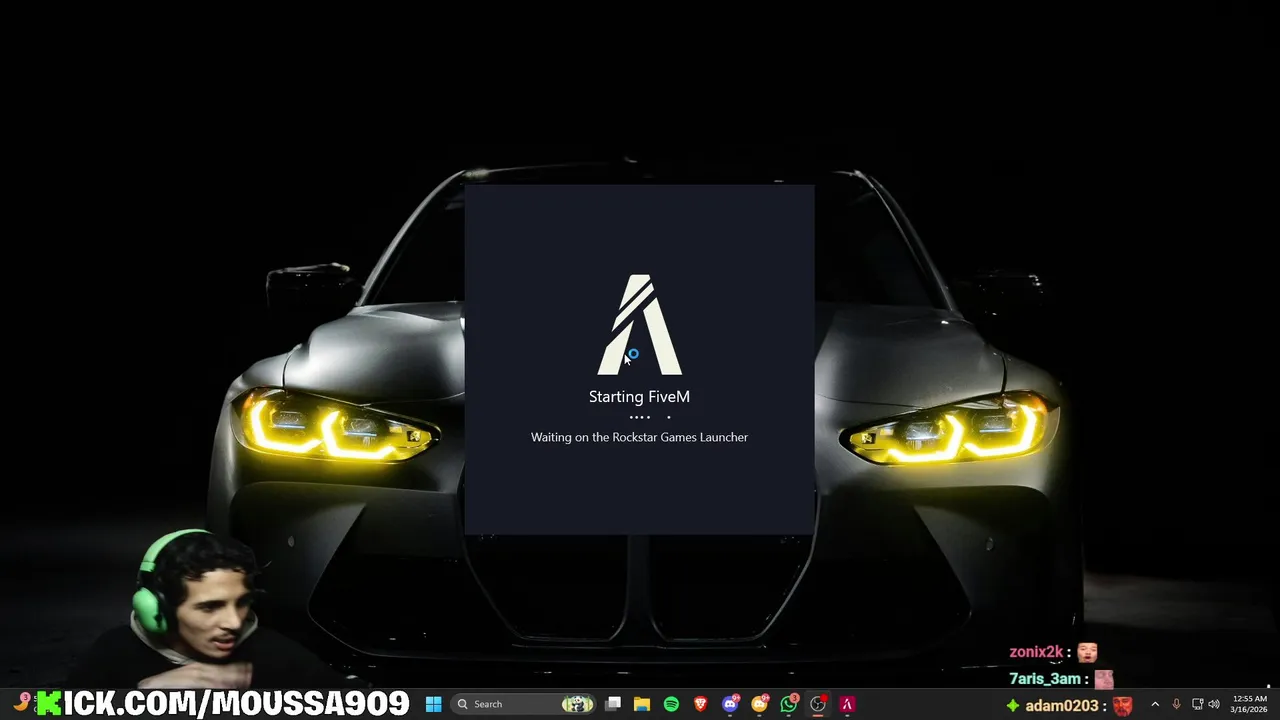Image resolution: width=1280 pixels, height=720 pixels.
Task: Click the microphone tray icon
Action: 1176,704
